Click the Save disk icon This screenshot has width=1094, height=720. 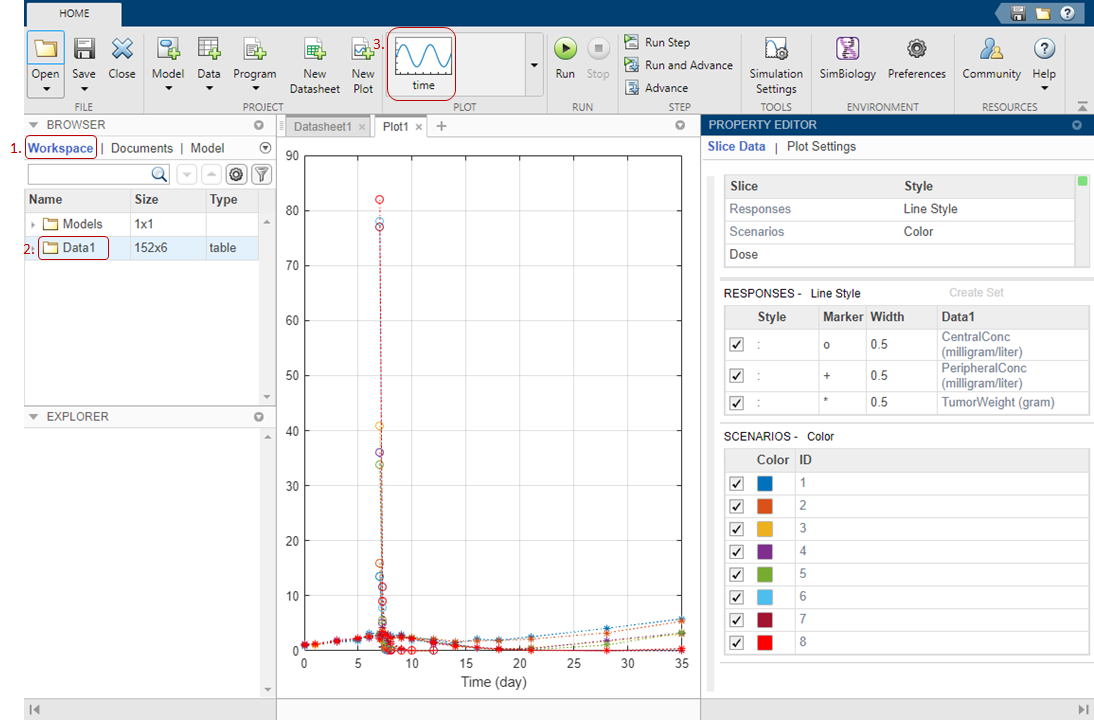(84, 49)
